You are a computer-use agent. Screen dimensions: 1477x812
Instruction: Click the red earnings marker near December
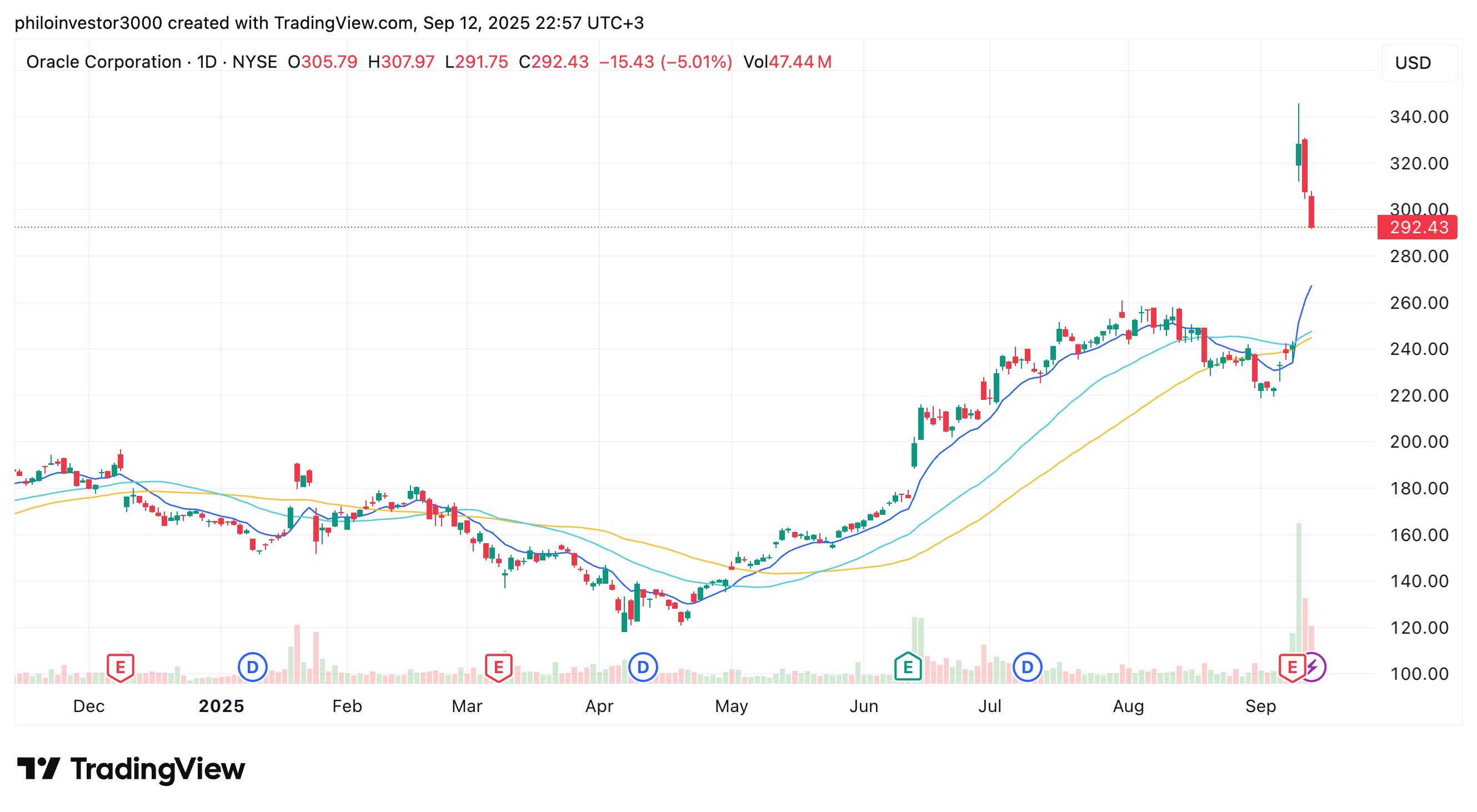pos(121,667)
